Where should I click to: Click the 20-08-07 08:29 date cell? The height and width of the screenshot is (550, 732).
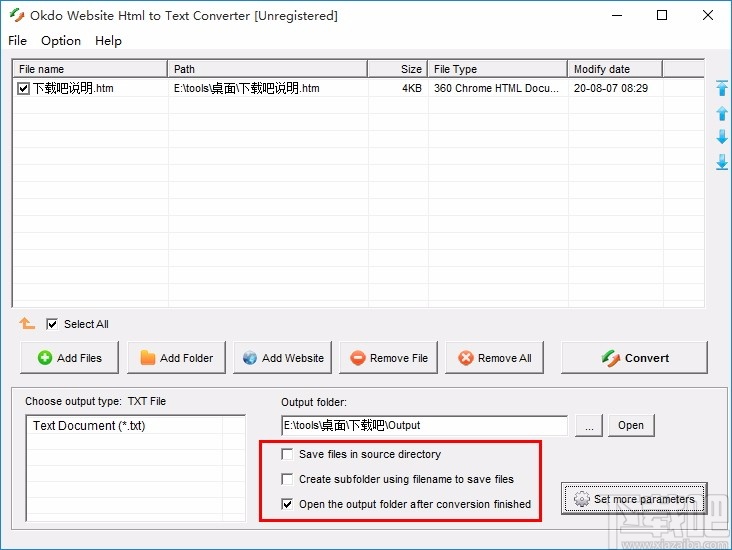click(x=611, y=88)
